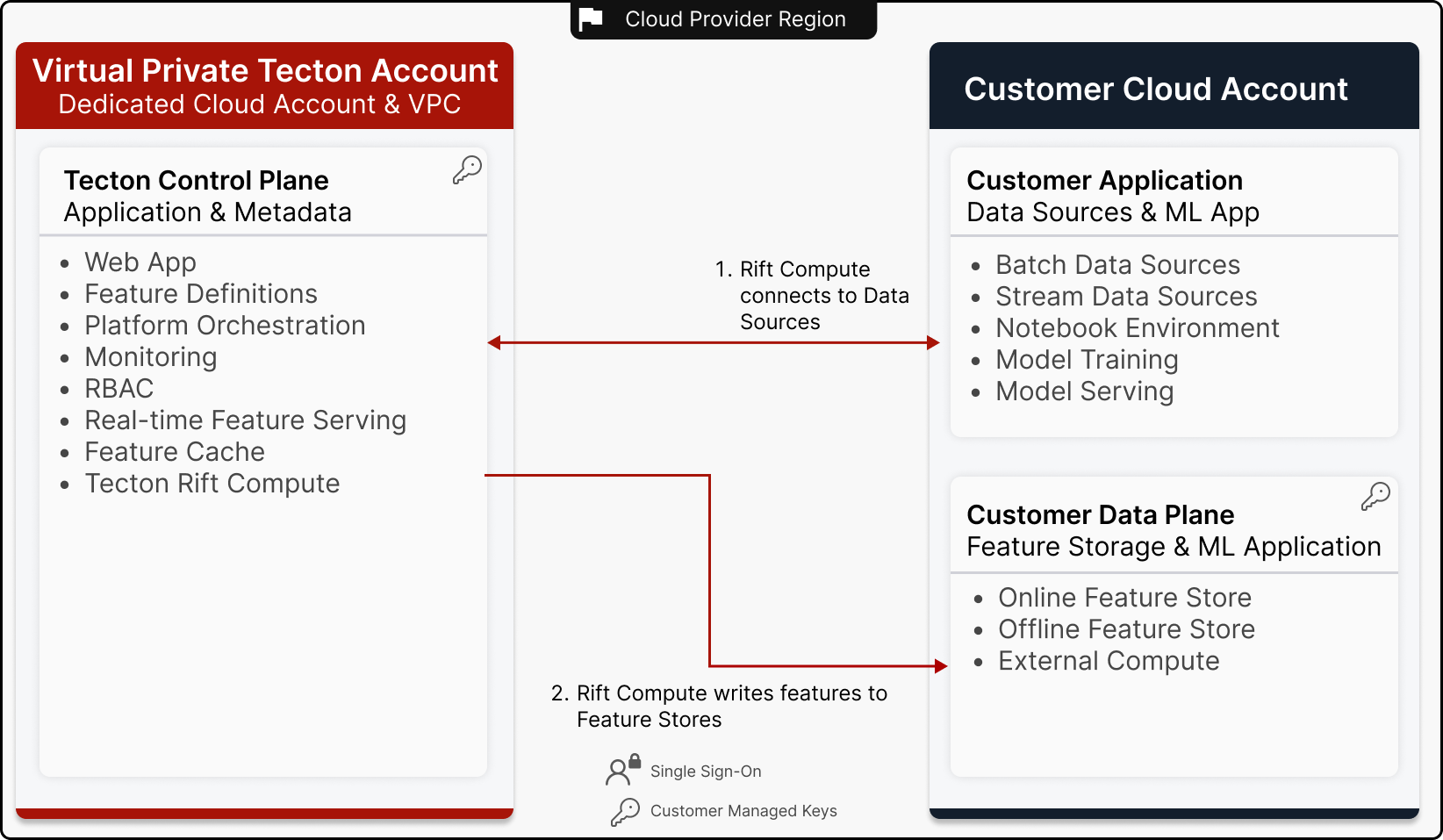This screenshot has width=1443, height=840.
Task: Click the Tecton Control Plane title
Action: (x=197, y=180)
